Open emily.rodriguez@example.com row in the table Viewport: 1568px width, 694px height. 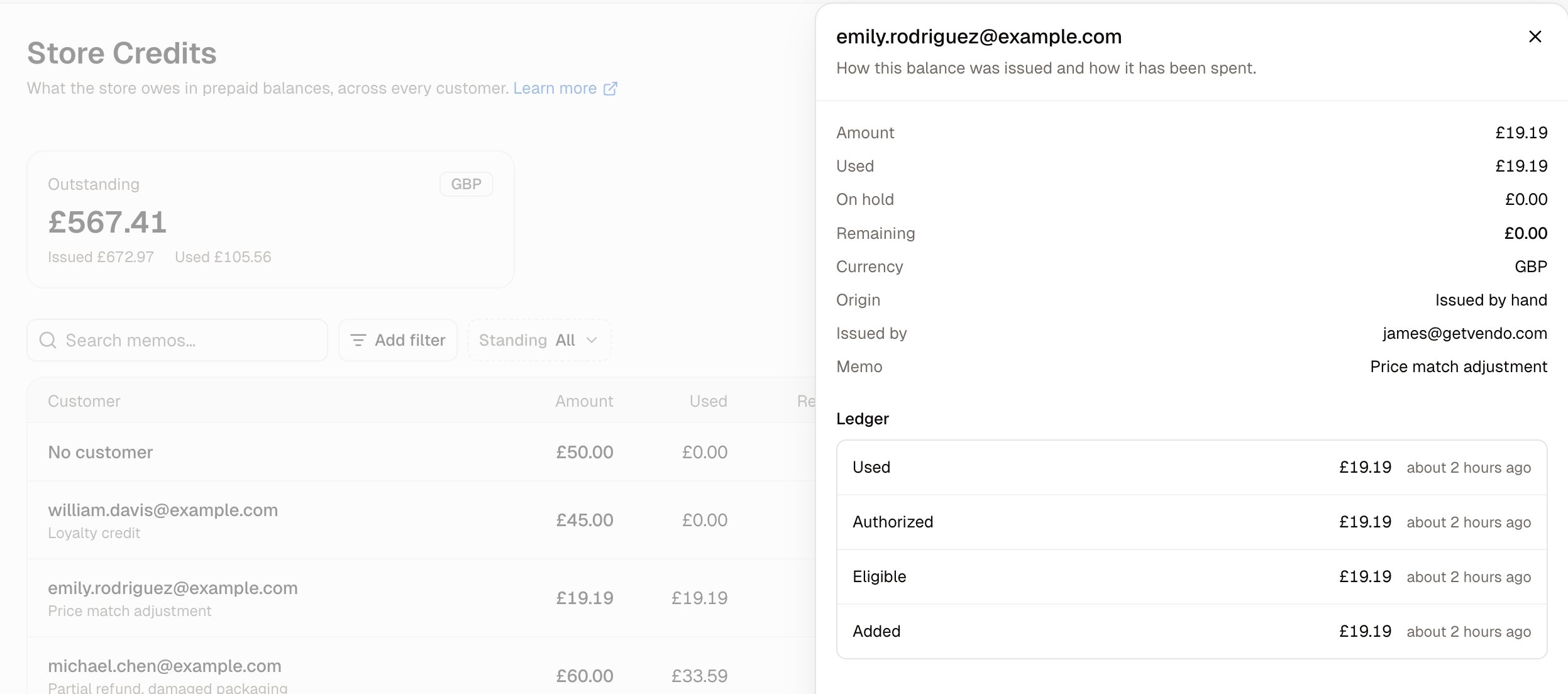(421, 598)
